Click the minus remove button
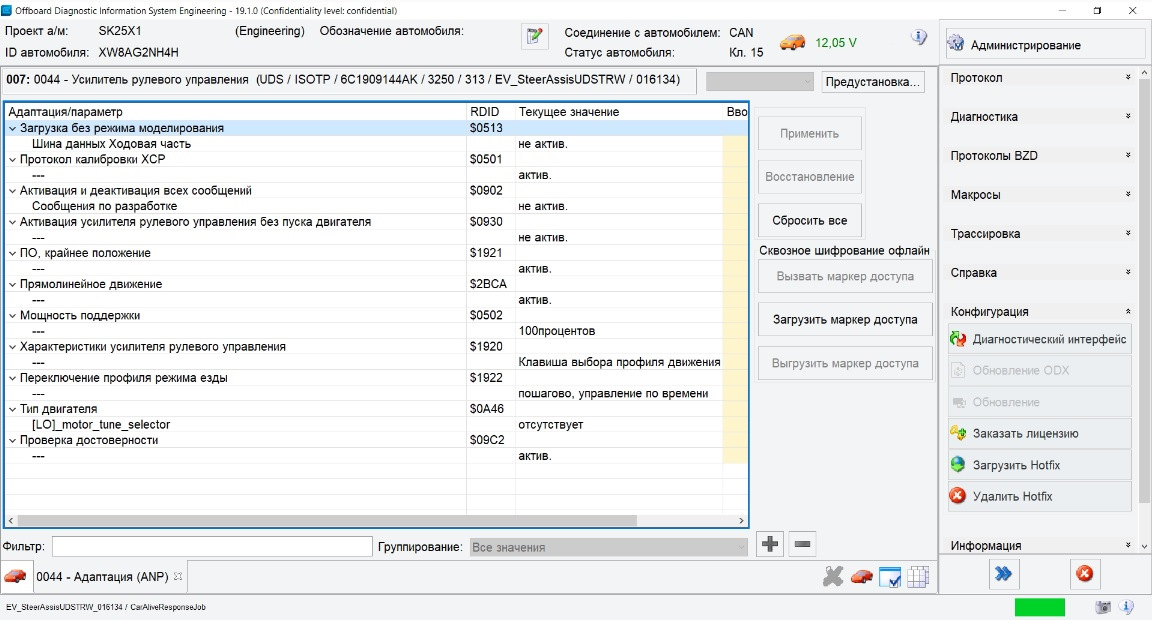1152x620 pixels. click(x=802, y=544)
